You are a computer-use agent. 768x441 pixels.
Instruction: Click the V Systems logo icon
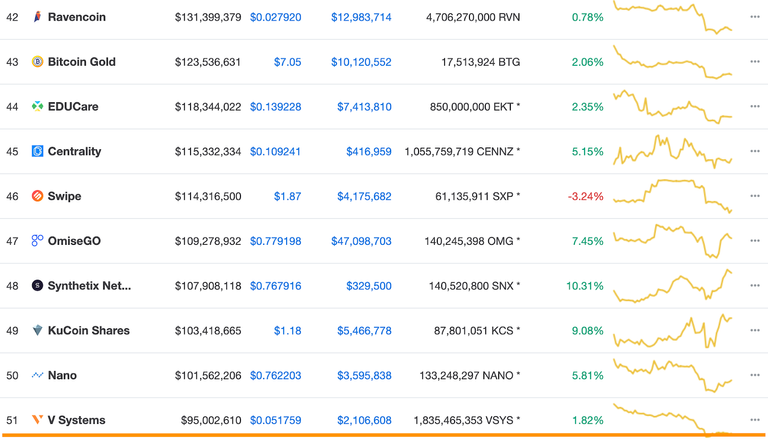[37, 419]
